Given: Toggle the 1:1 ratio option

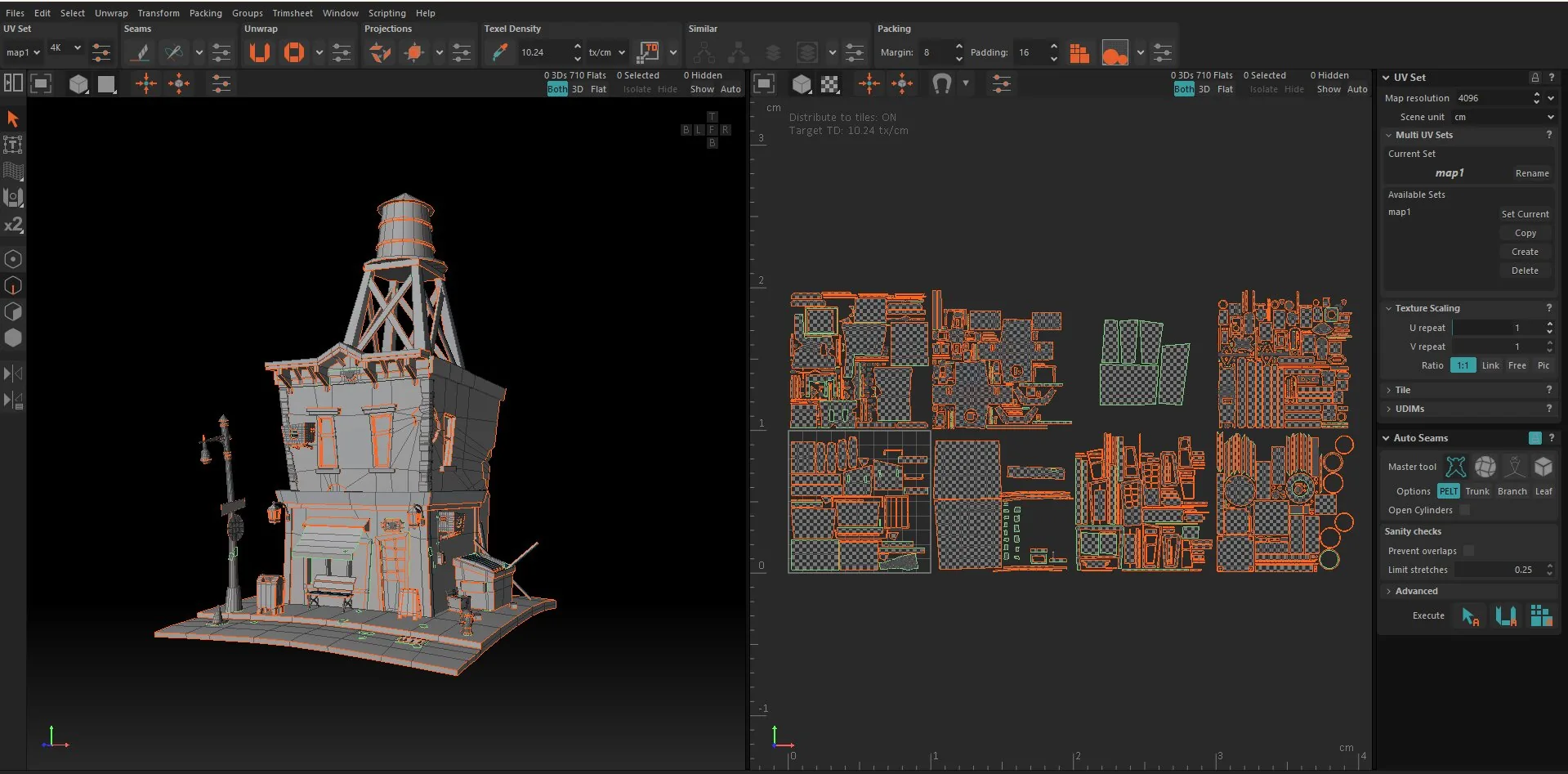Looking at the screenshot, I should point(1463,365).
